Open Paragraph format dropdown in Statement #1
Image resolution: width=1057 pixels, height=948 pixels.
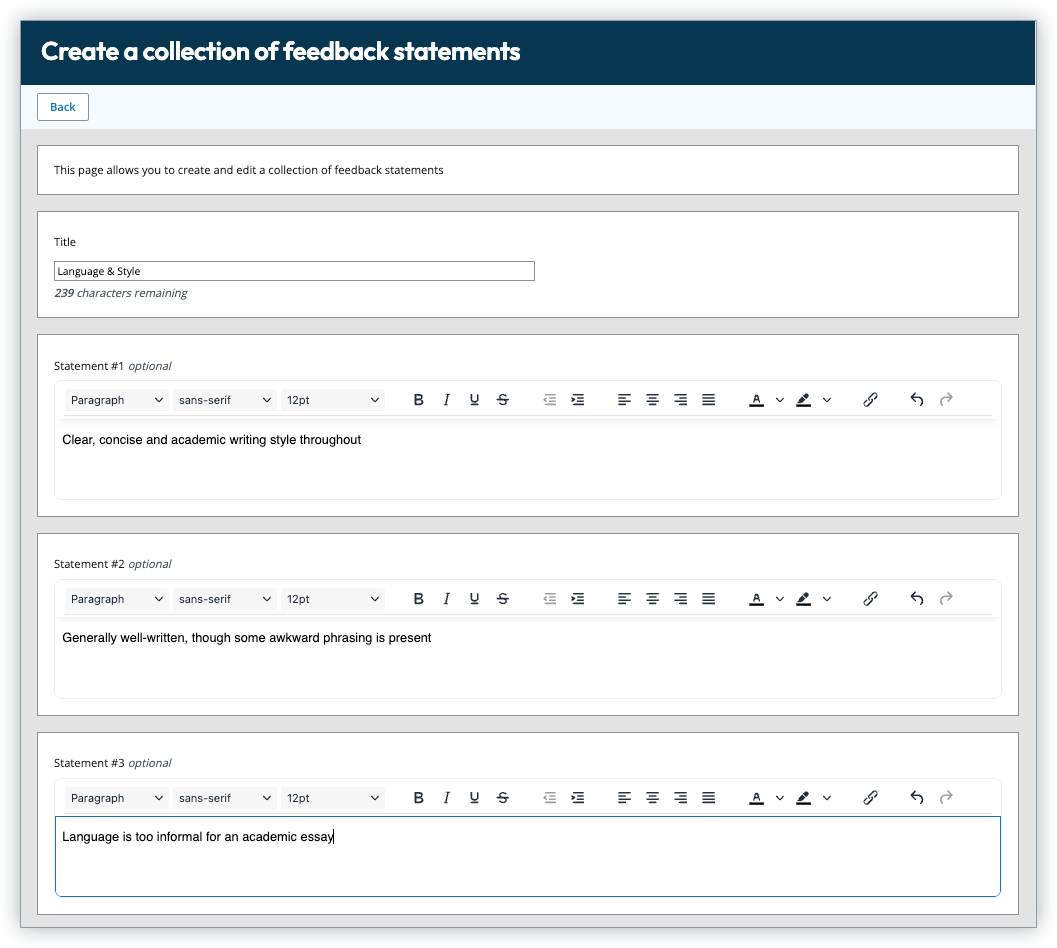pos(117,400)
